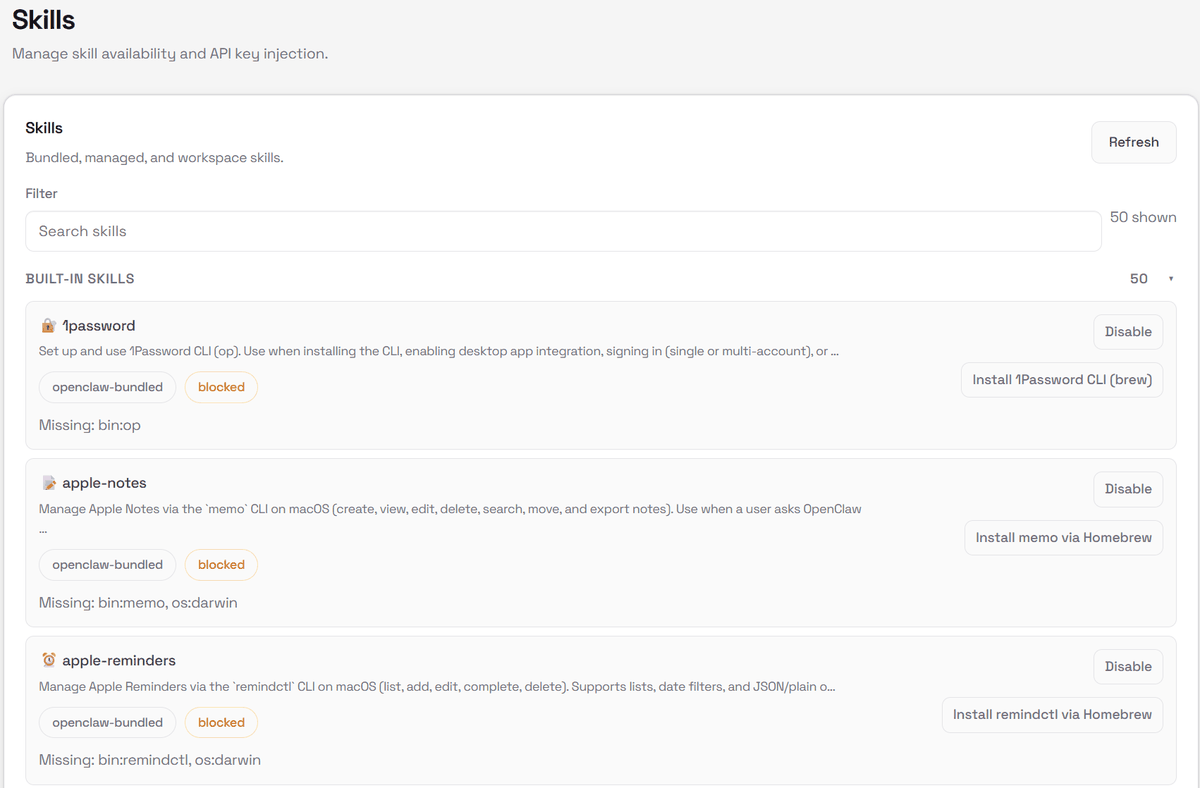1200x788 pixels.
Task: Disable the apple-reminders skill
Action: coord(1128,667)
